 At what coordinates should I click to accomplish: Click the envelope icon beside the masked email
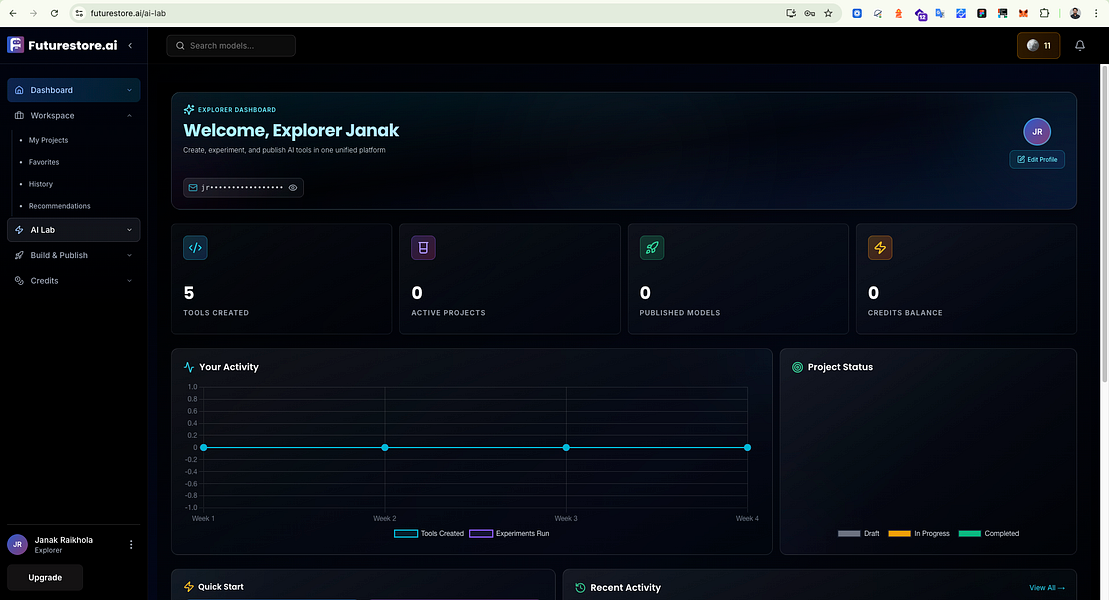(x=192, y=188)
